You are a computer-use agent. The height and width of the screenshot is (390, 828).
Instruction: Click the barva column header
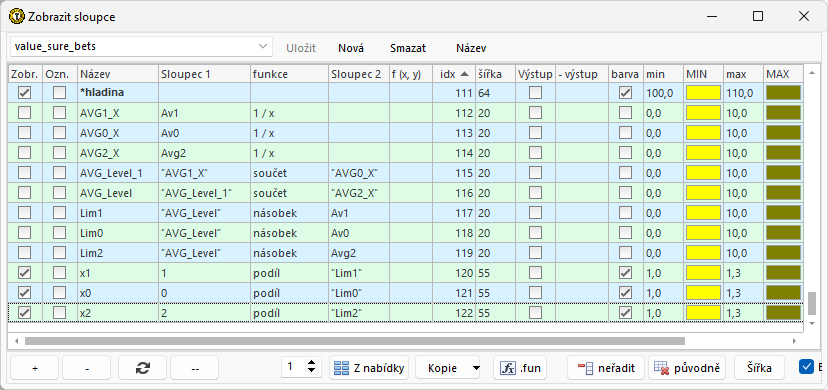[625, 74]
